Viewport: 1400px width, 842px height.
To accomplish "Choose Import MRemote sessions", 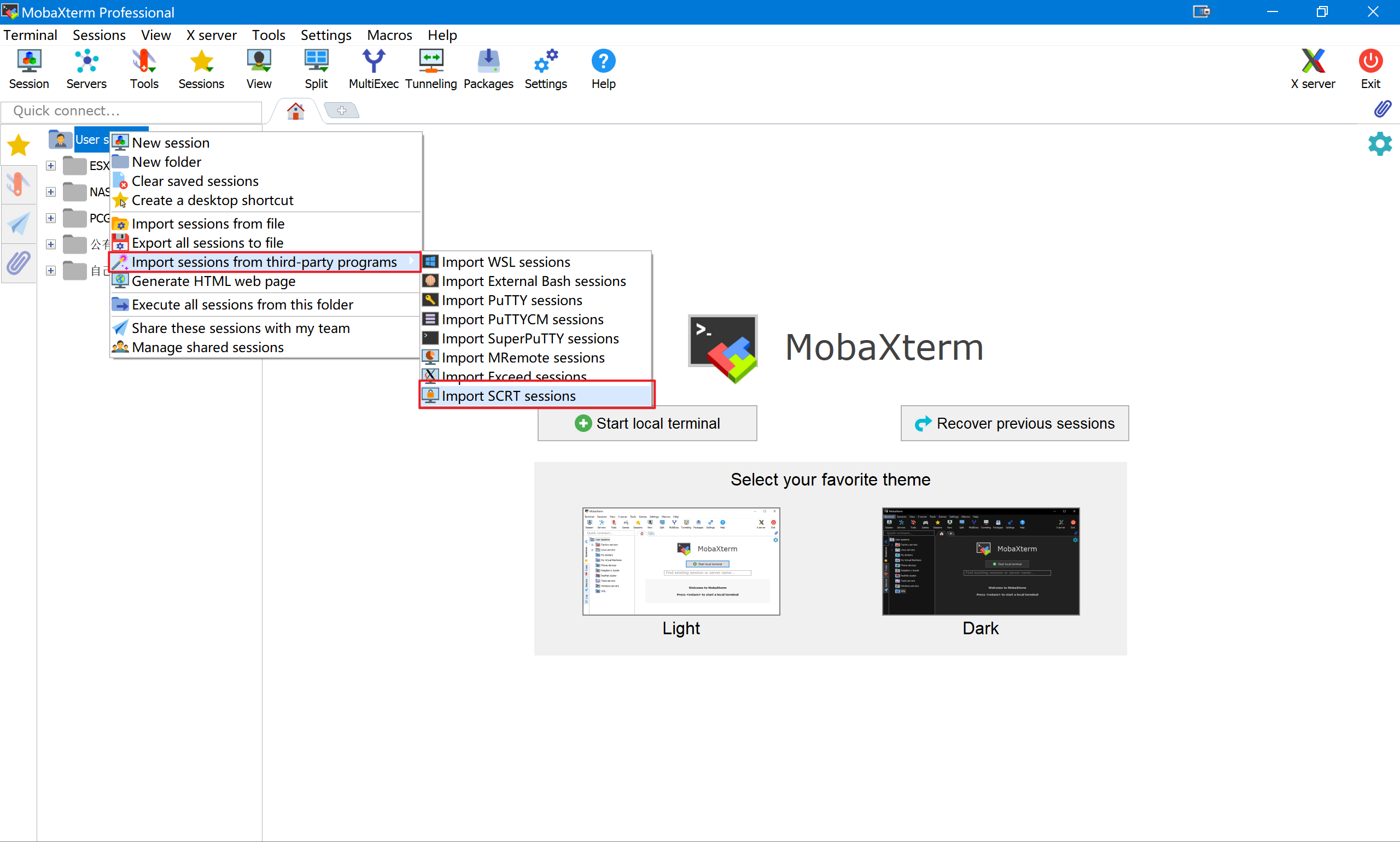I will [x=536, y=358].
